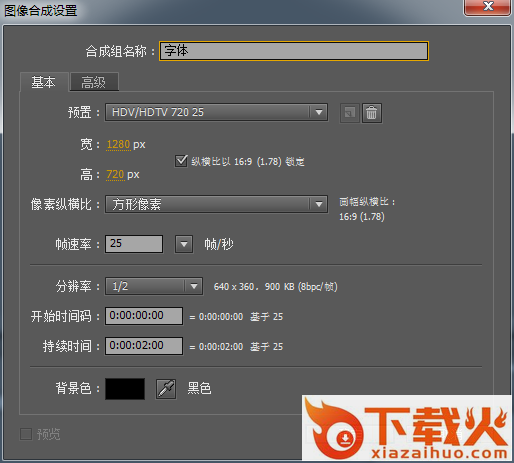Click the frame rate field showing 25
Viewport: 514px width, 463px height.
tap(134, 244)
